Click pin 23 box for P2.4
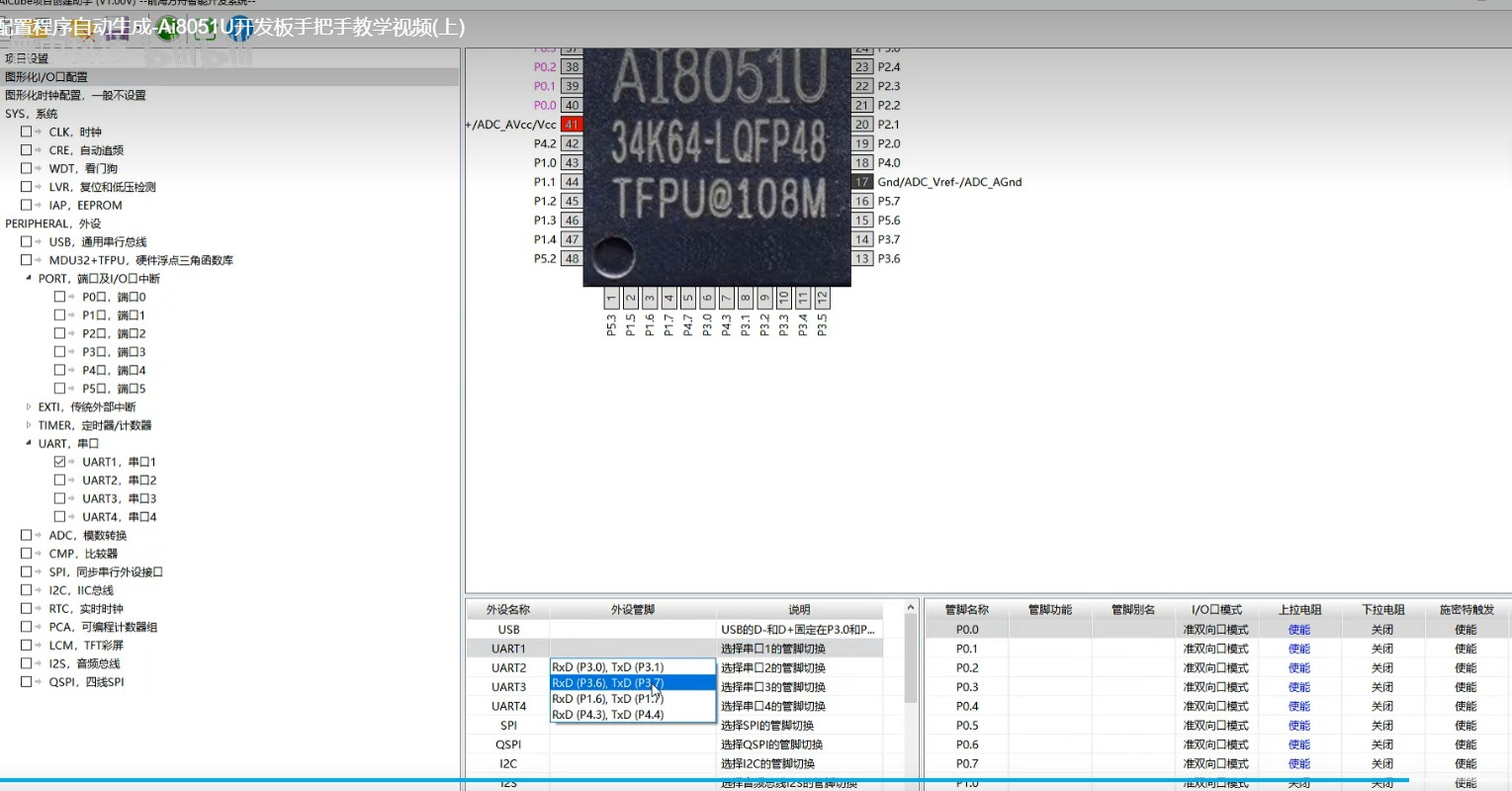 (x=862, y=67)
